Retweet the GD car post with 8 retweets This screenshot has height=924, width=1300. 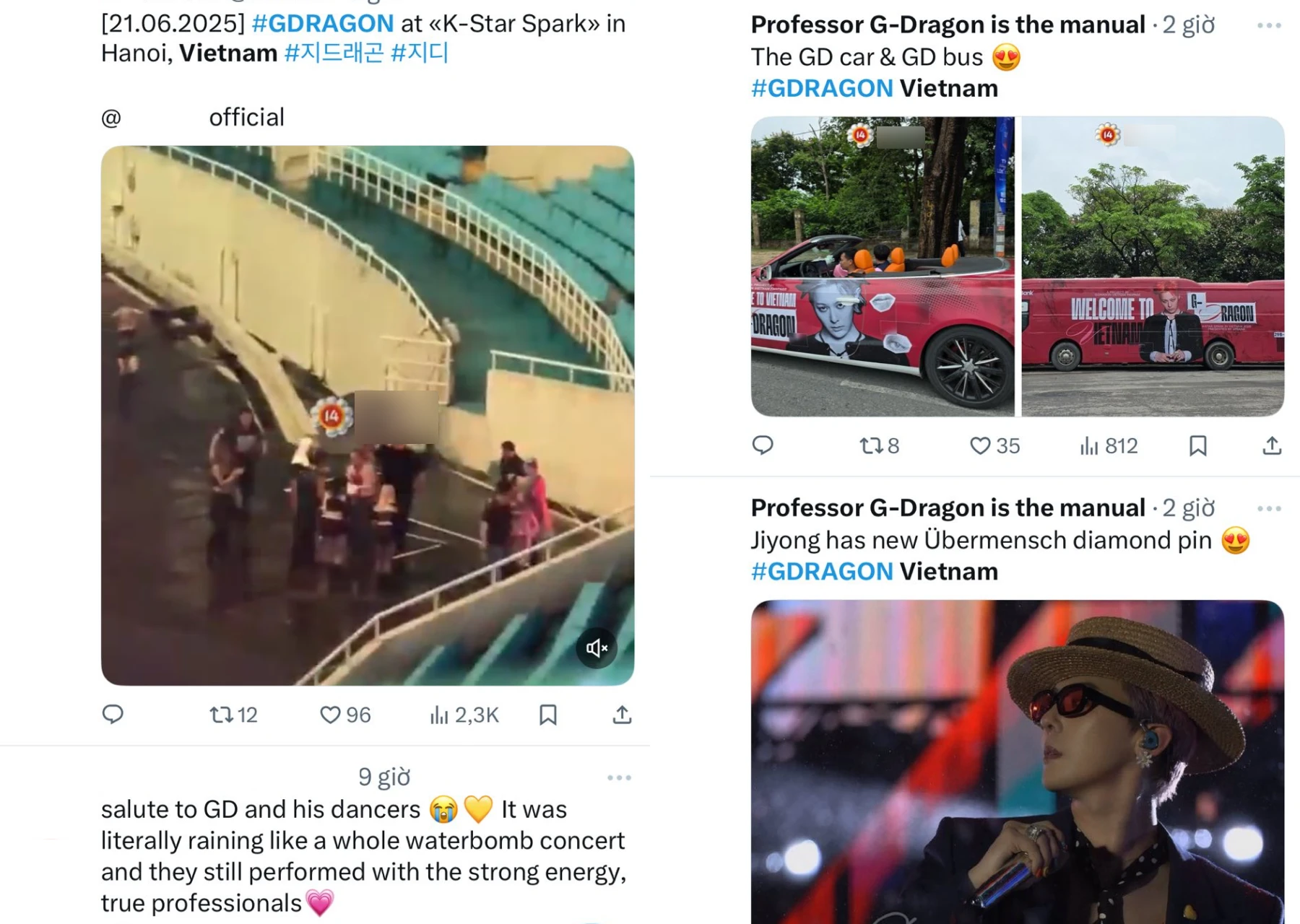[879, 445]
